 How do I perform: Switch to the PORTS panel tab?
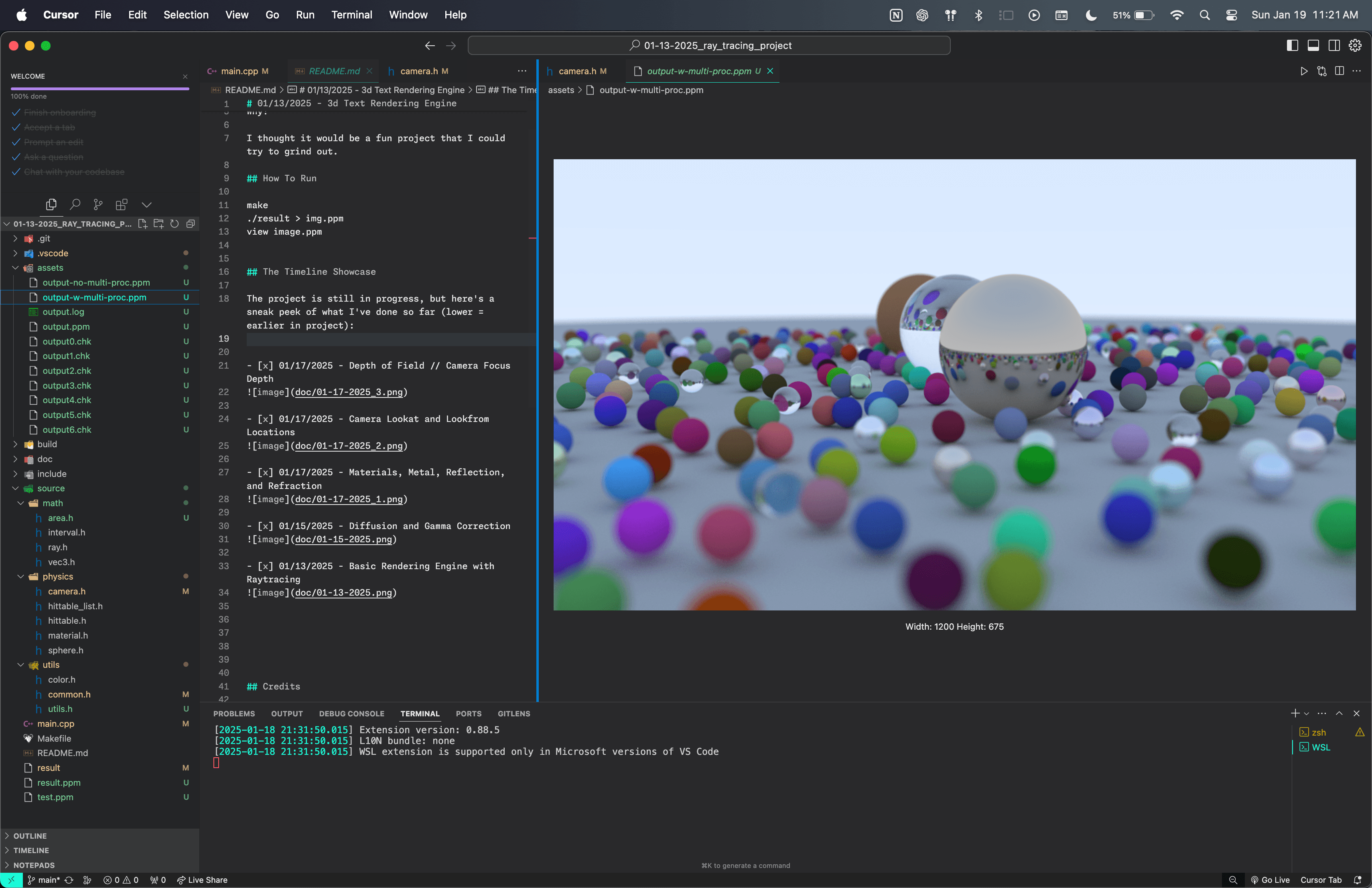pos(468,714)
